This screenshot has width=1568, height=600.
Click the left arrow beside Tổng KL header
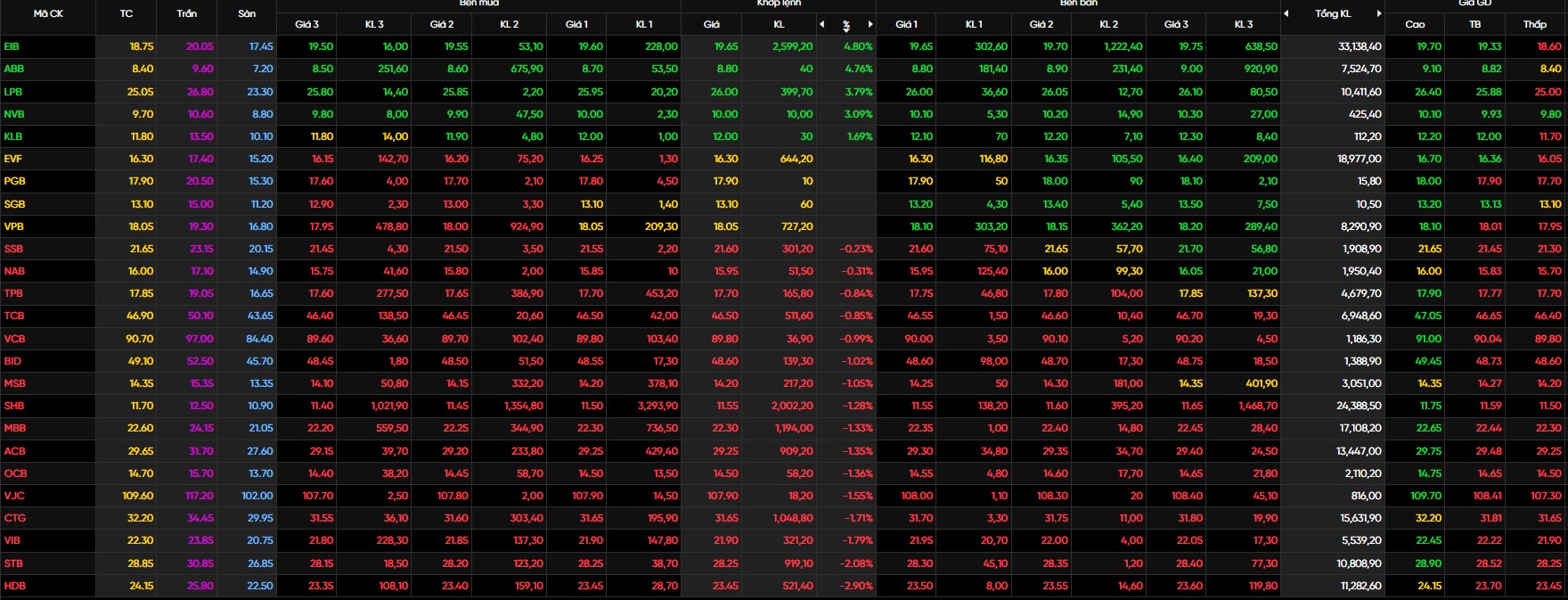pyautogui.click(x=1286, y=13)
